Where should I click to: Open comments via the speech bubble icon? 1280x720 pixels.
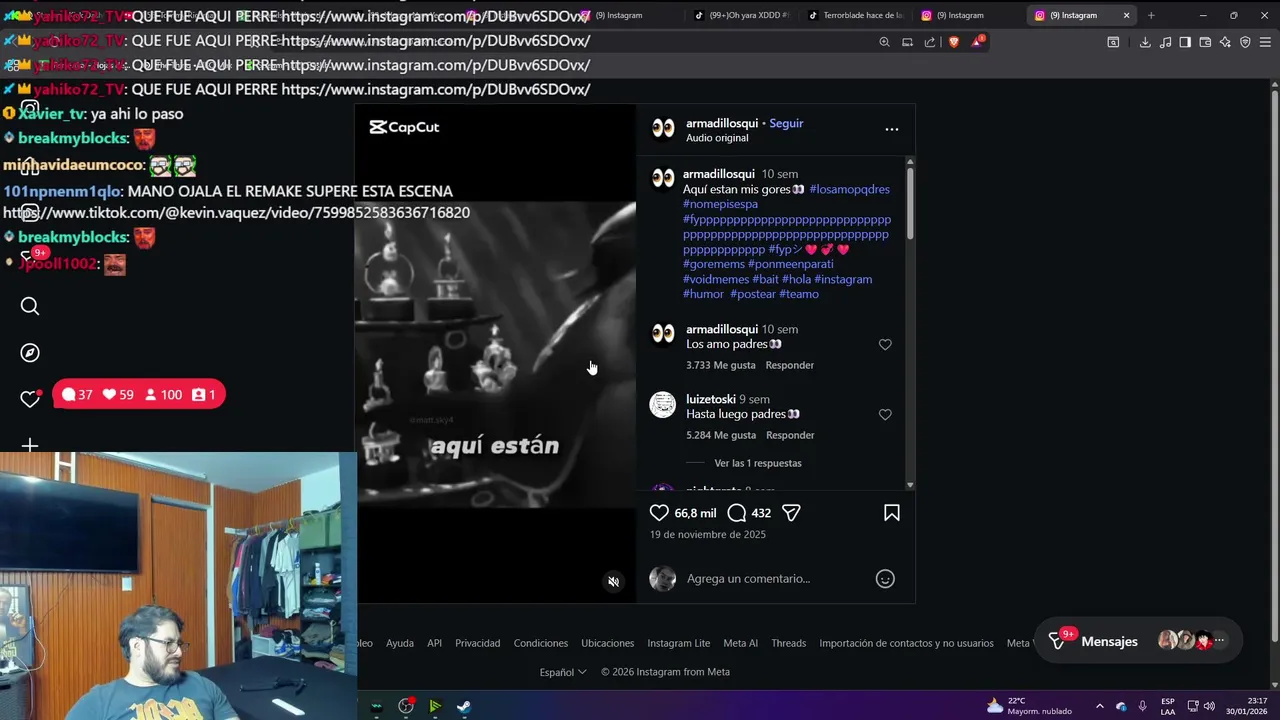pos(737,513)
